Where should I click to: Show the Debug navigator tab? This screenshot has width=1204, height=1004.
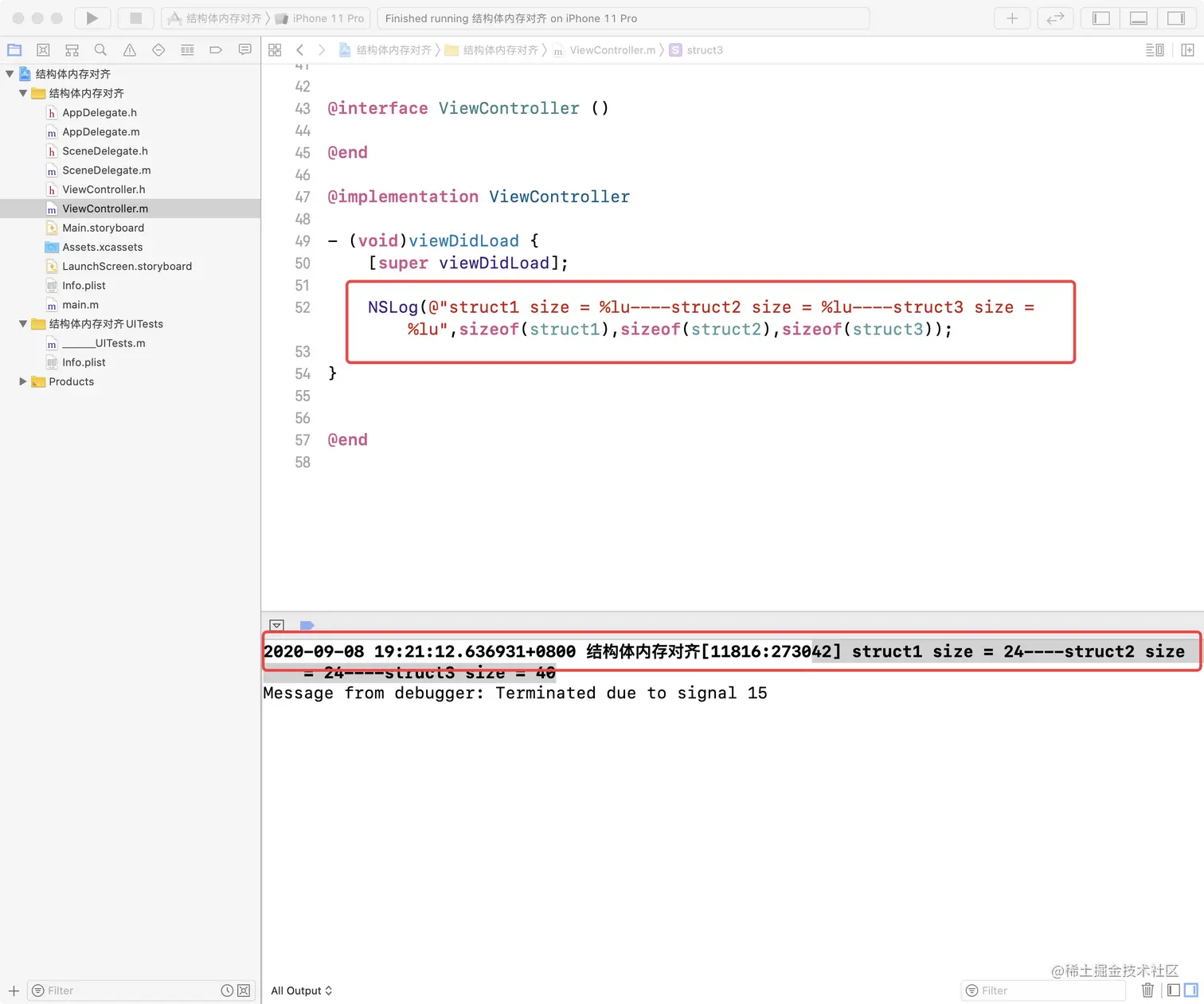187,50
